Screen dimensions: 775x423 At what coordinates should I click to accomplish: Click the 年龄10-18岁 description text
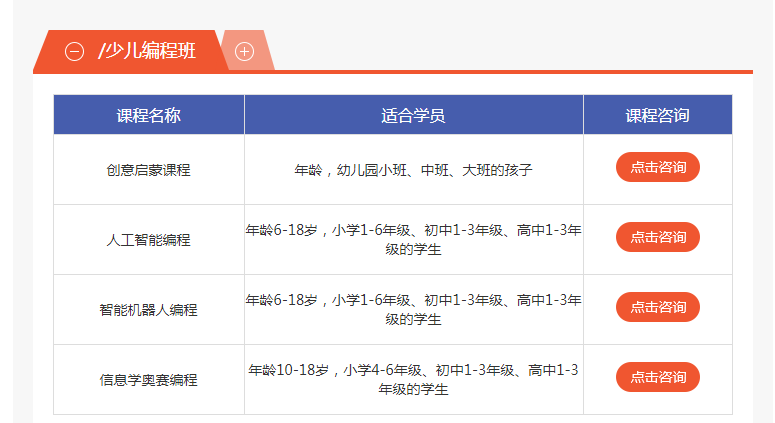click(413, 380)
